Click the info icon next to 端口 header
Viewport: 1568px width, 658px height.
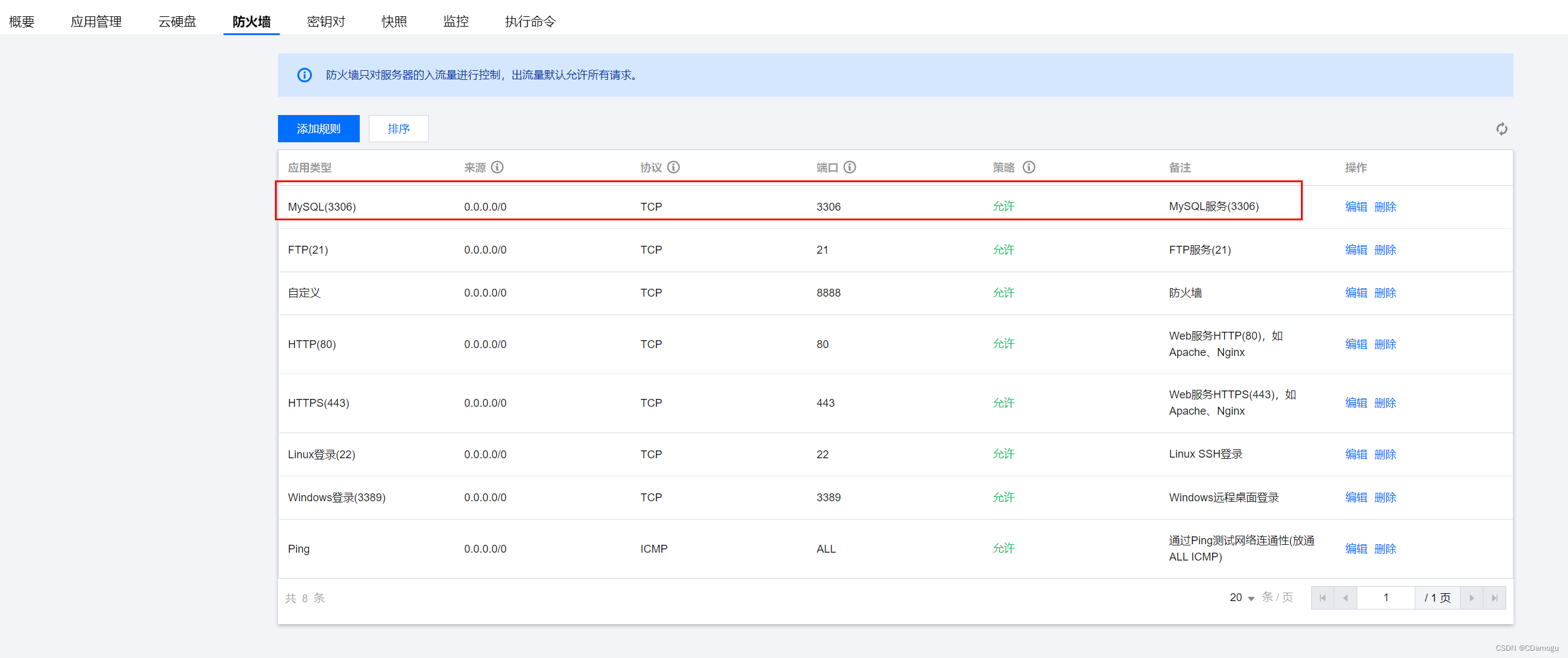click(x=850, y=167)
